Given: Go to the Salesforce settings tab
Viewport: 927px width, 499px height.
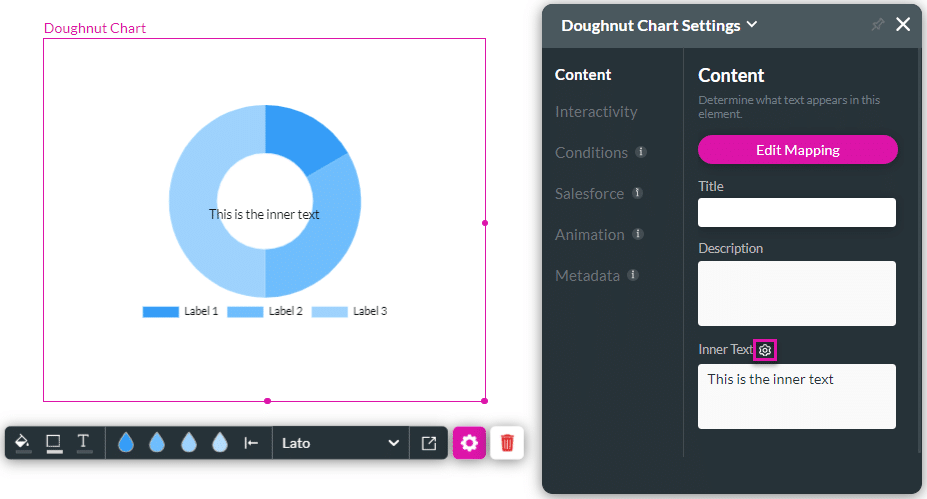Looking at the screenshot, I should coord(589,194).
